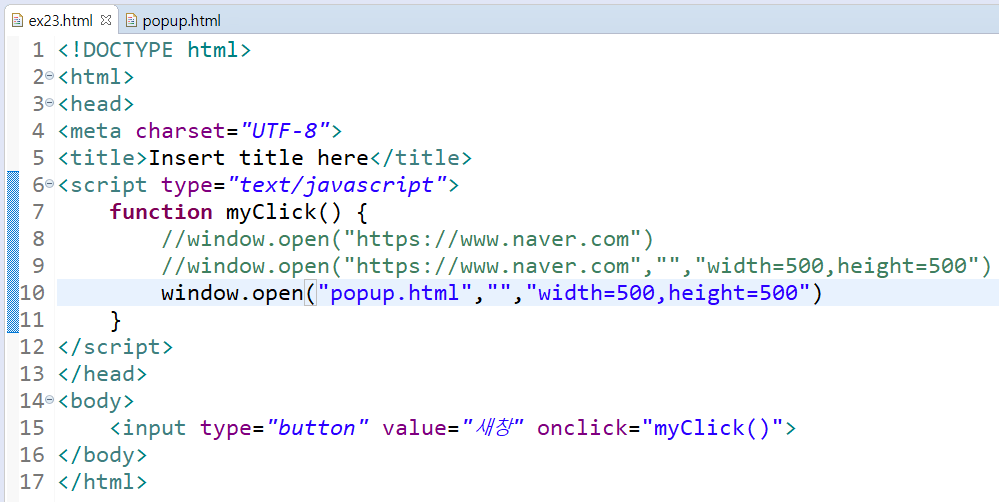Click the commented naver.com line 8

click(x=408, y=239)
